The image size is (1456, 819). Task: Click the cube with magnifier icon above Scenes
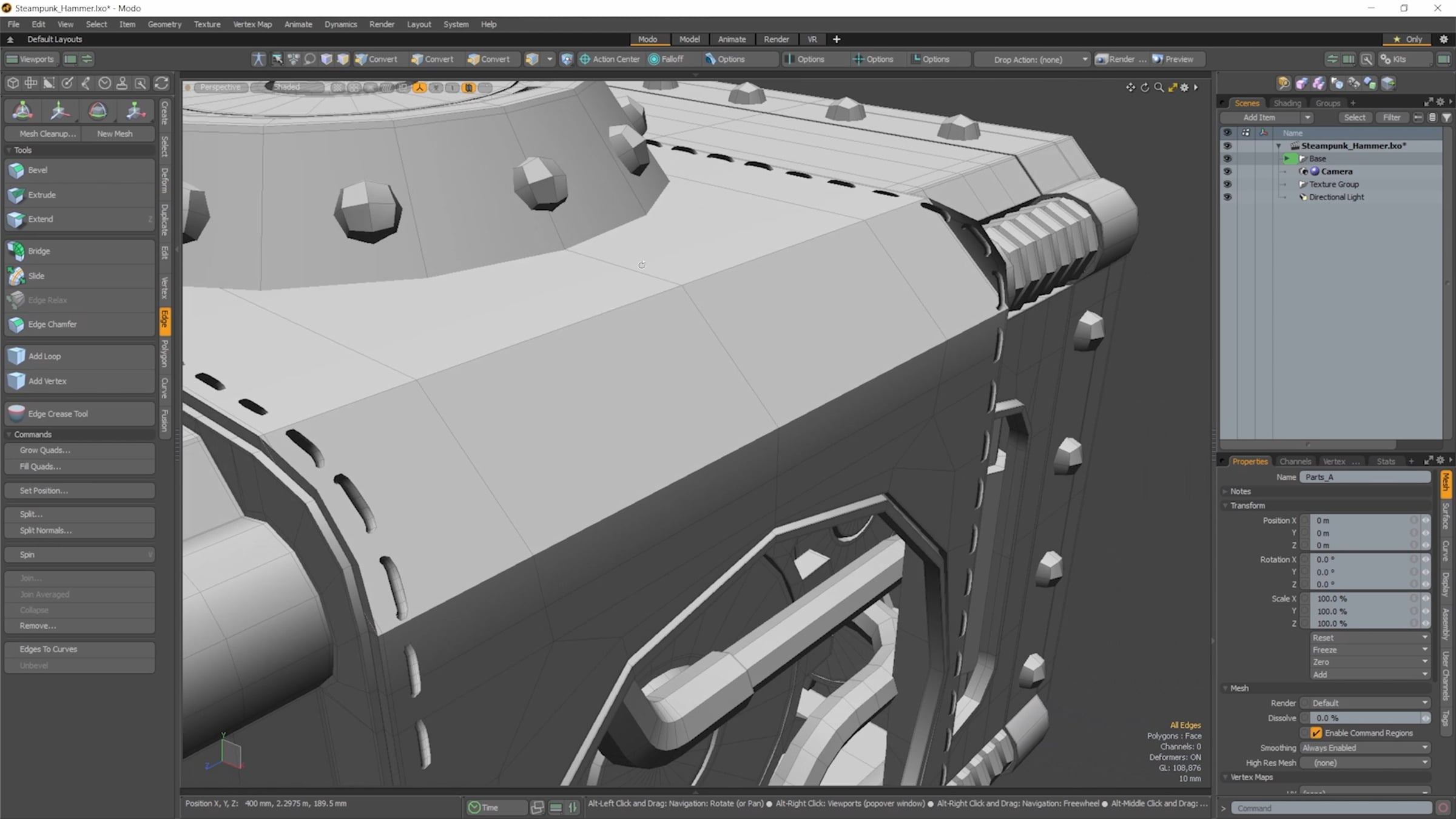tap(1283, 83)
